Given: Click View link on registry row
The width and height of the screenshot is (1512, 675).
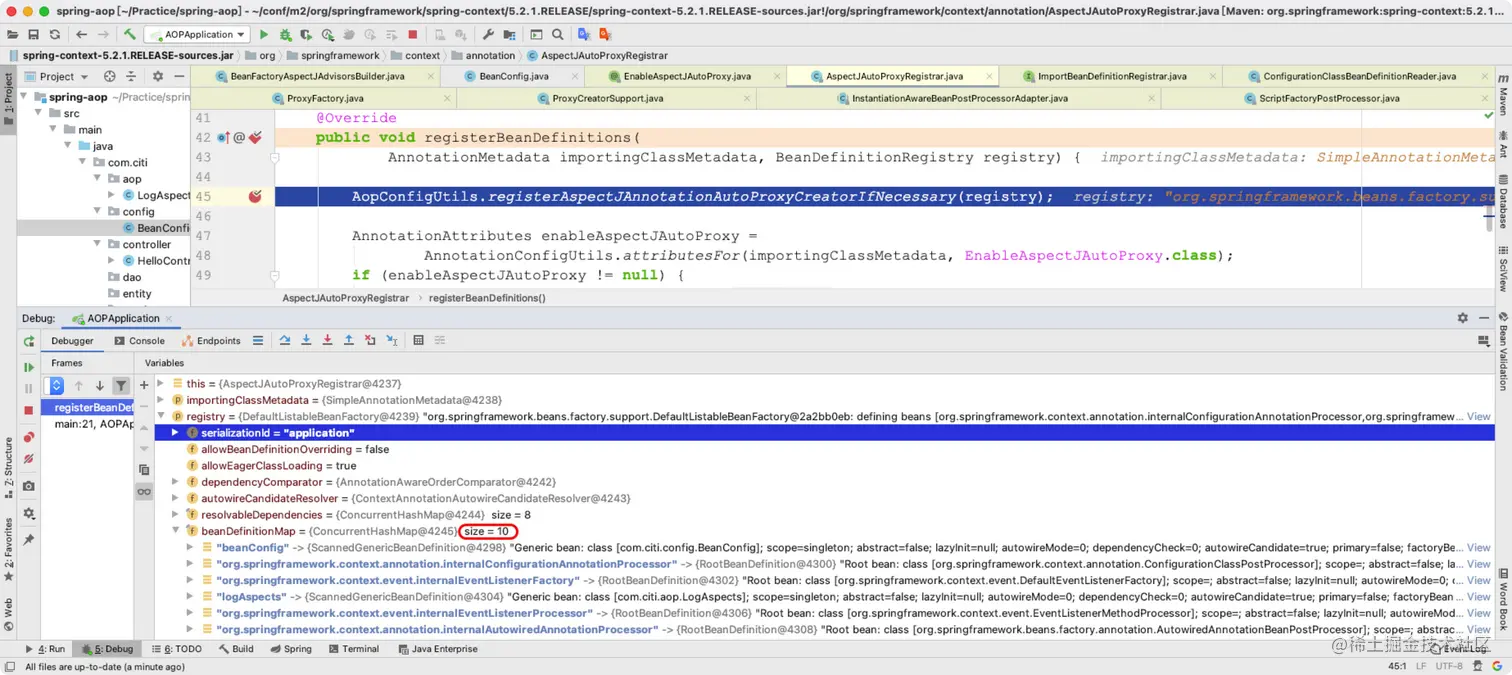Looking at the screenshot, I should pos(1478,416).
